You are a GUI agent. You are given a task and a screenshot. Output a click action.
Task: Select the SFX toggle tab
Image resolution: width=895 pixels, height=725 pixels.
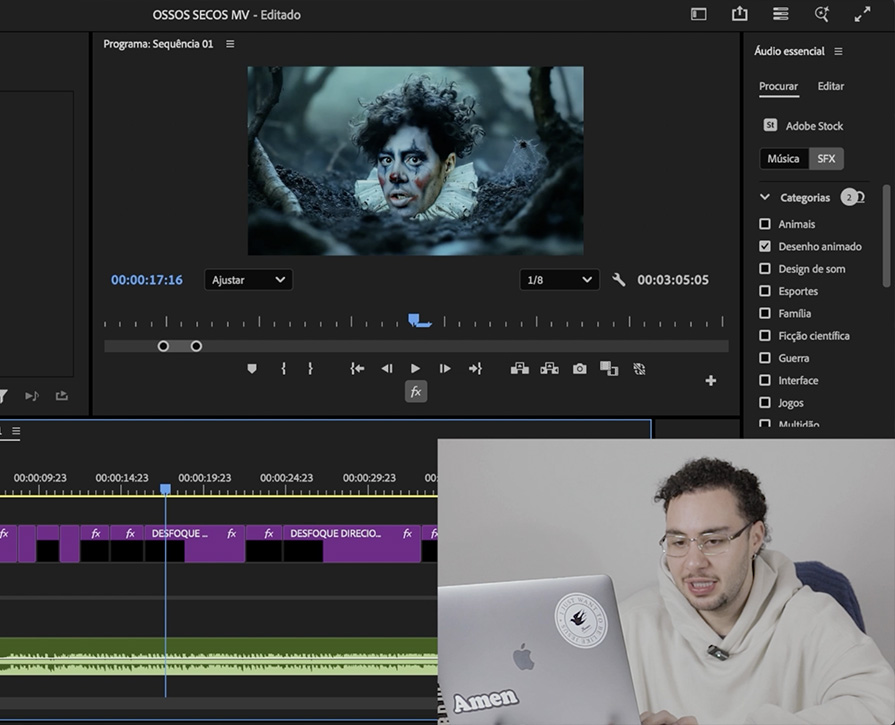point(826,159)
